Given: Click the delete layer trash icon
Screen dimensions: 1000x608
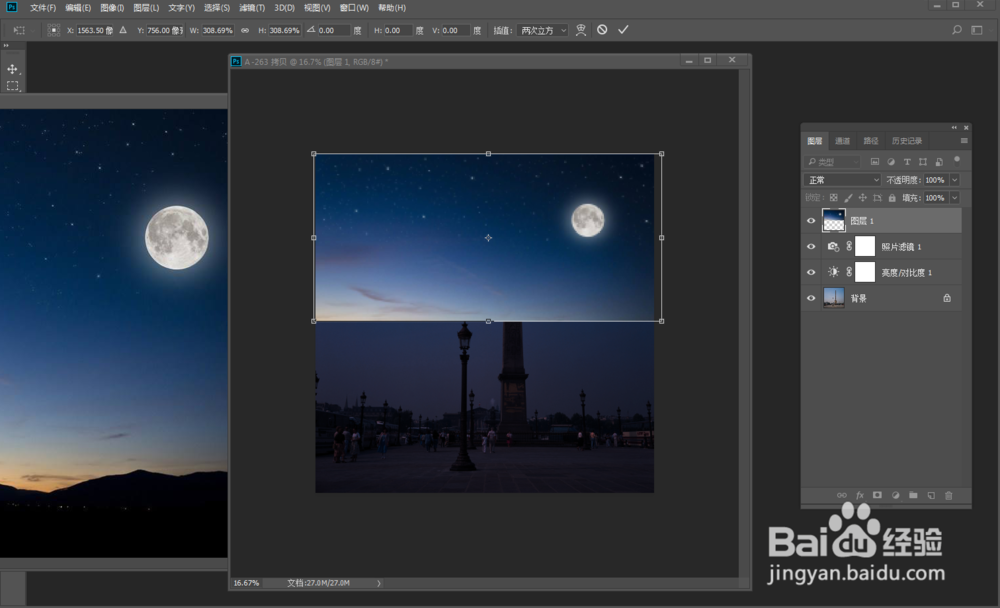Looking at the screenshot, I should 949,495.
